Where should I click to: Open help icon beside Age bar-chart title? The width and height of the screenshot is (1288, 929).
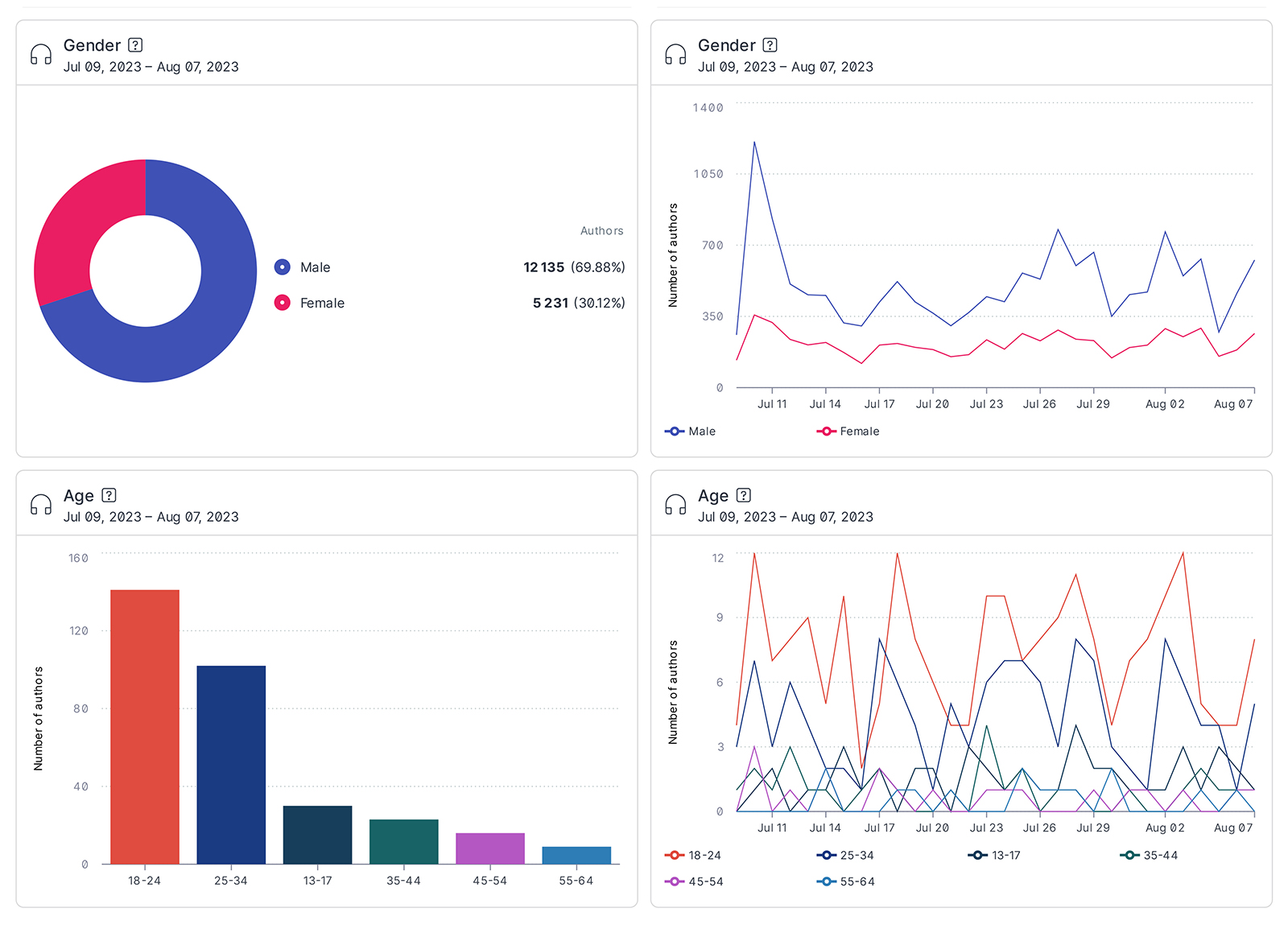109,495
